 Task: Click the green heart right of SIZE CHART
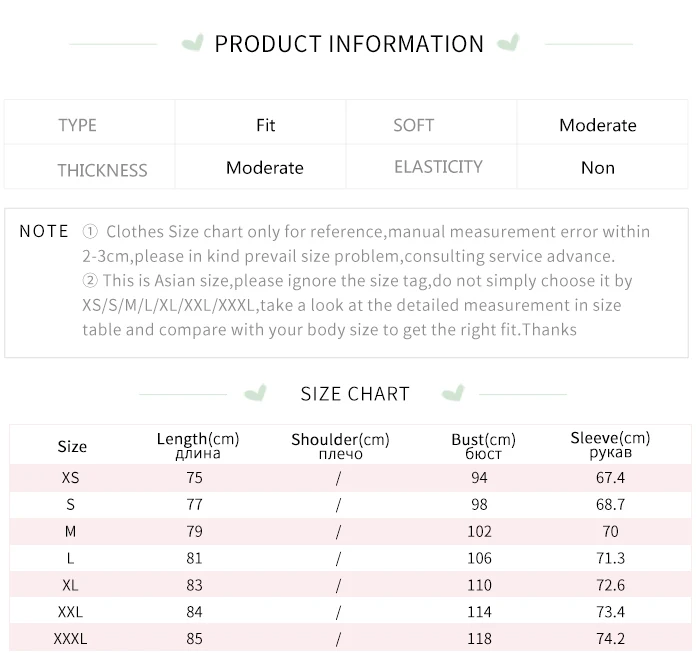click(453, 392)
